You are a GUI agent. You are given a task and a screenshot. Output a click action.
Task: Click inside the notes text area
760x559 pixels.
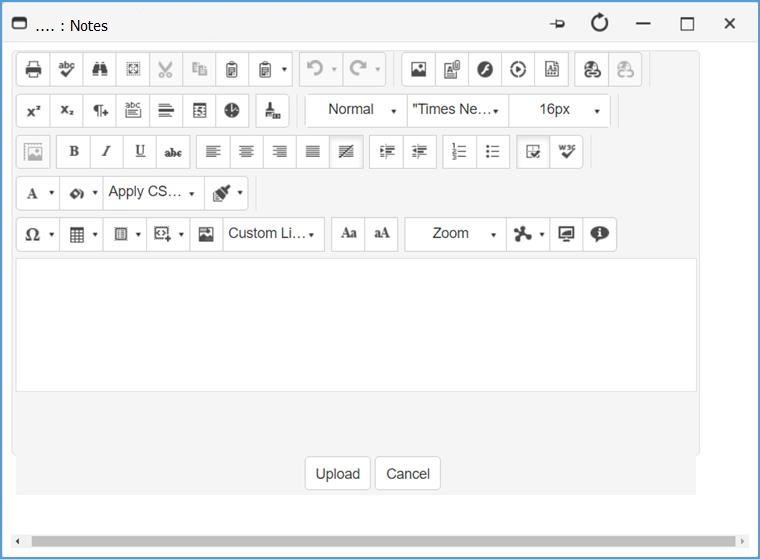coord(355,325)
